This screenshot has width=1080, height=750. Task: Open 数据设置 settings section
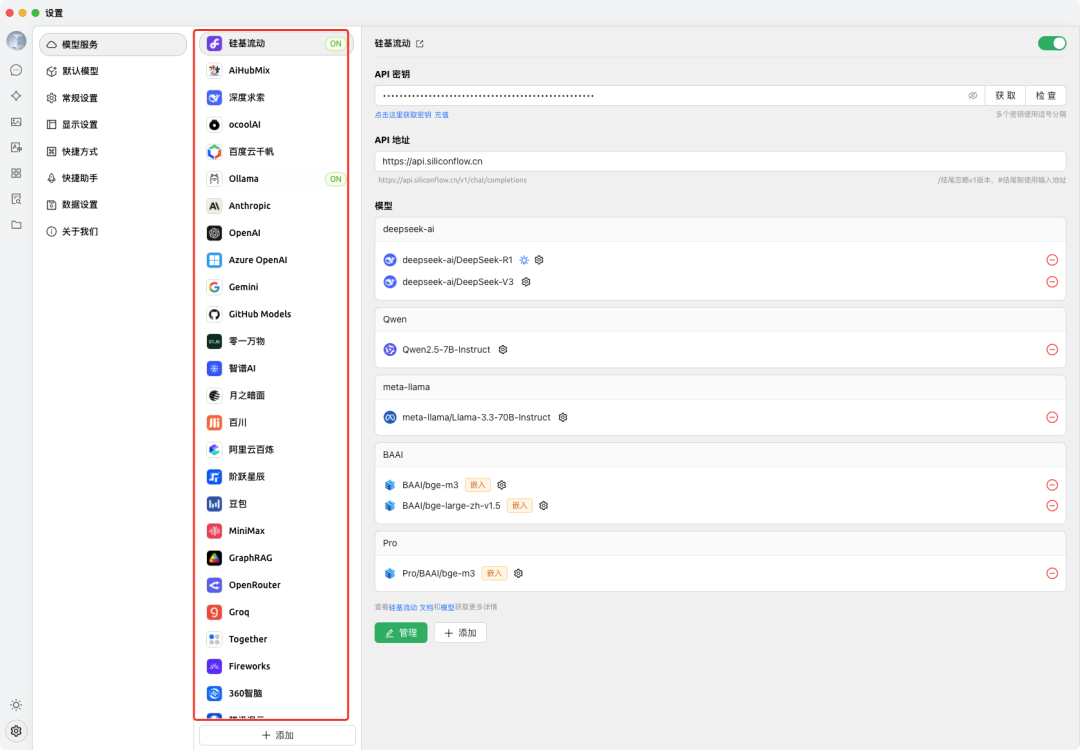tap(113, 205)
